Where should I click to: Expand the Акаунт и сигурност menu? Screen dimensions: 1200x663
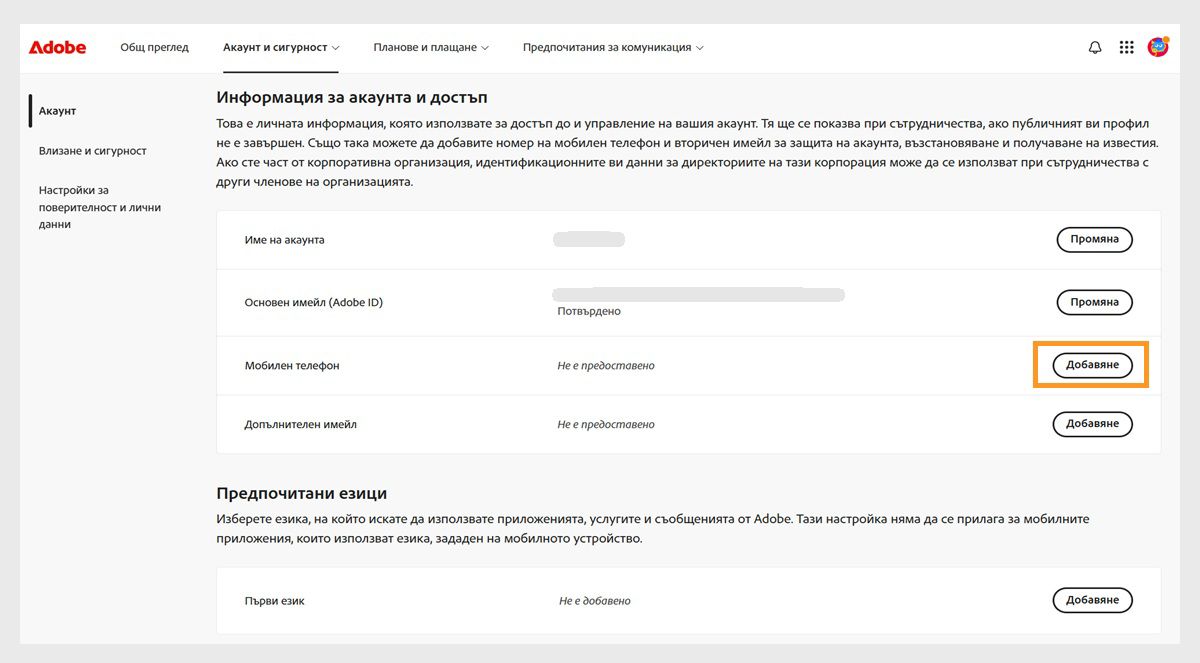281,47
